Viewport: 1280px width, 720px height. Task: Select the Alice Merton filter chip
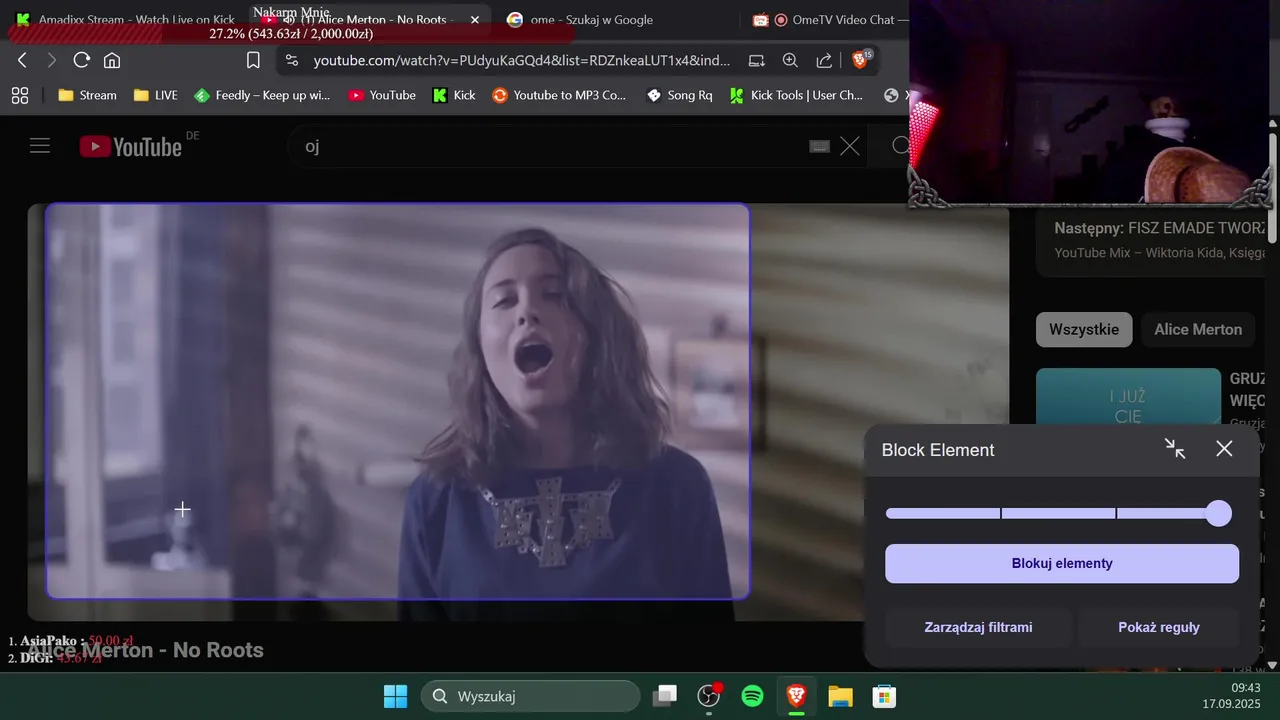coord(1198,329)
